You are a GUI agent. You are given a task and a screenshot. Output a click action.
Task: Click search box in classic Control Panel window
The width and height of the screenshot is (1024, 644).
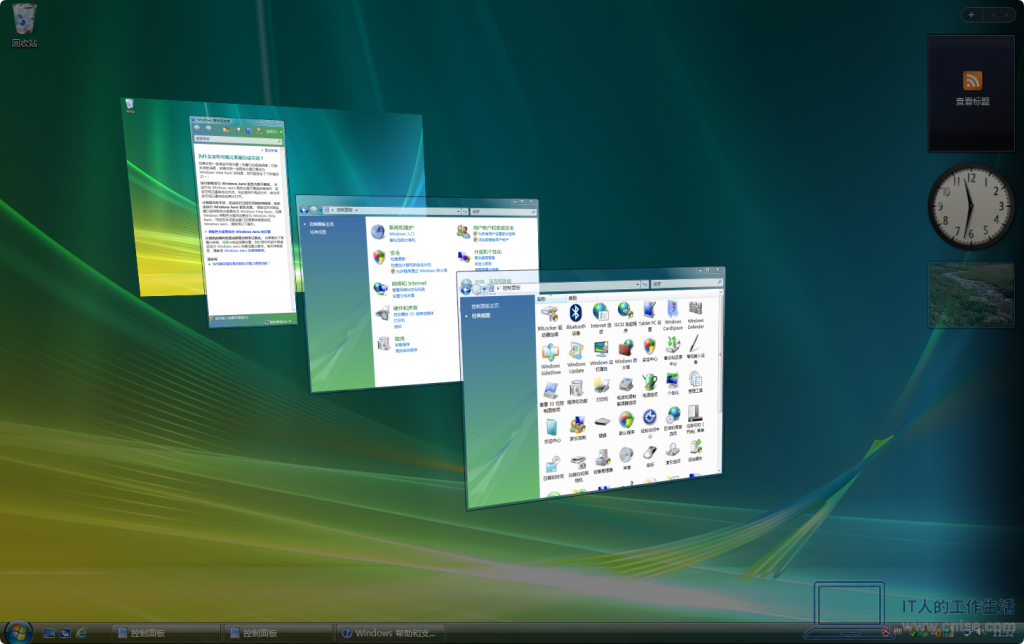click(x=686, y=283)
